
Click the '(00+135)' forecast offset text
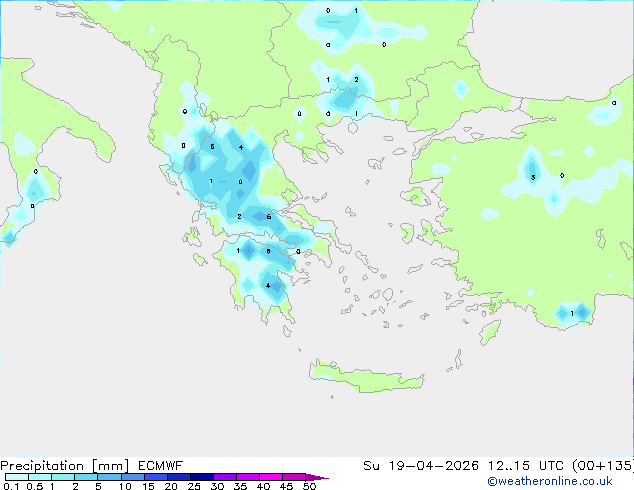603,466
